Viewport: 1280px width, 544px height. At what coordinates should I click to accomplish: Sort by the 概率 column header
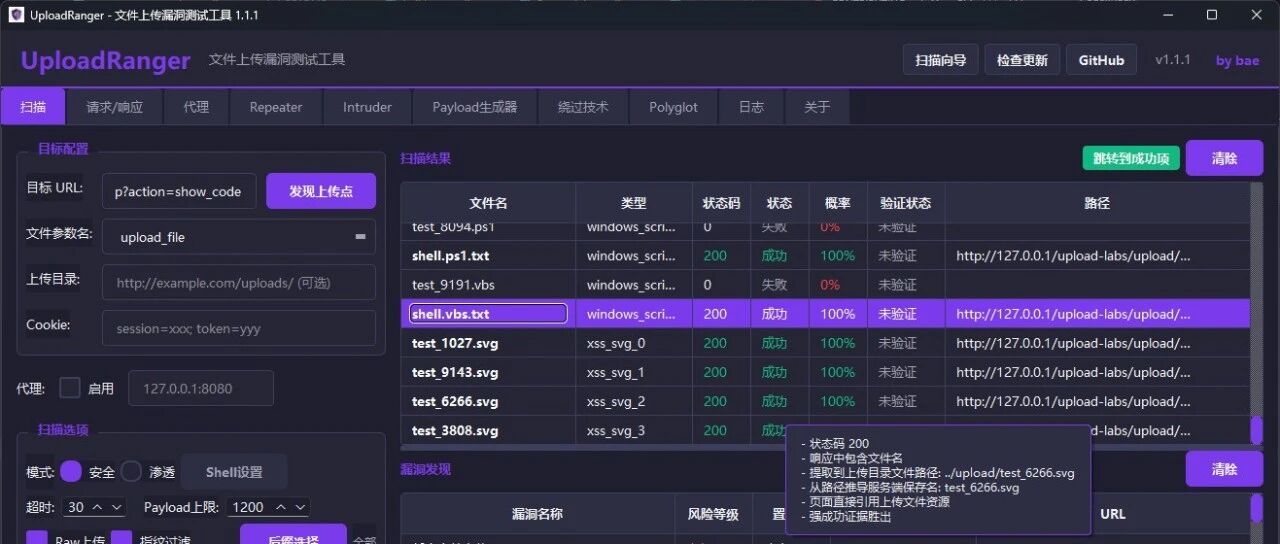pyautogui.click(x=838, y=203)
